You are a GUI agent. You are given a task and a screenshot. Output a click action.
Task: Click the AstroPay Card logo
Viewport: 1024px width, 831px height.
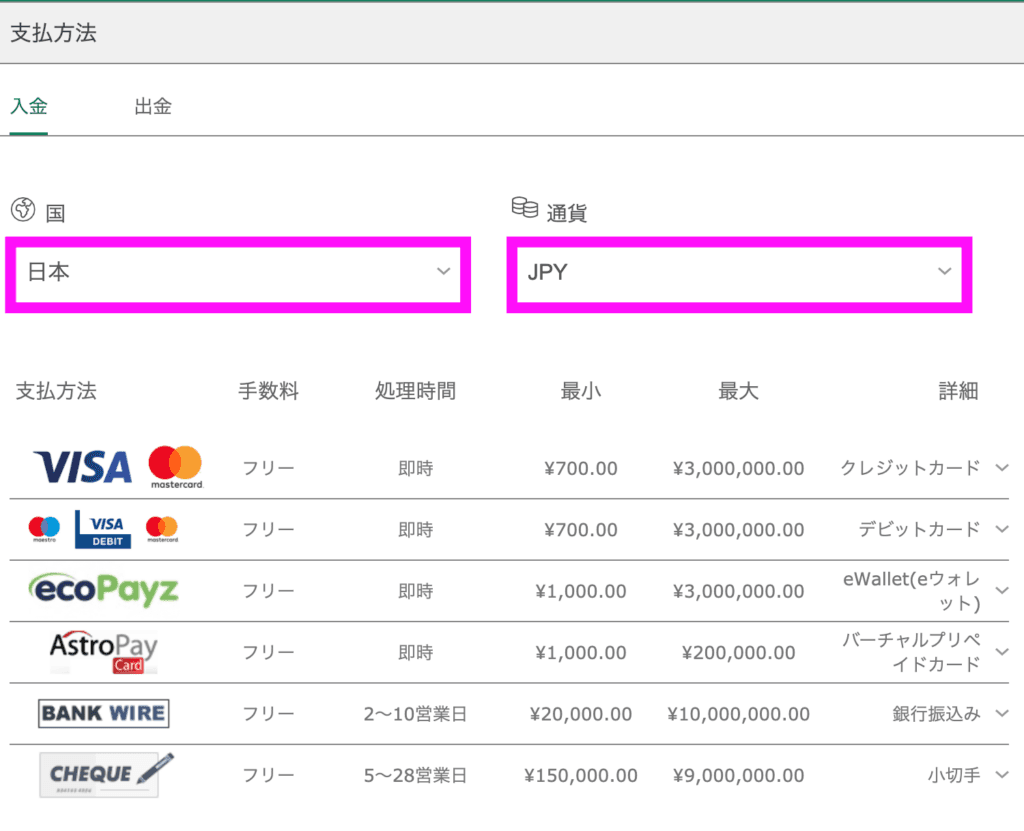104,652
